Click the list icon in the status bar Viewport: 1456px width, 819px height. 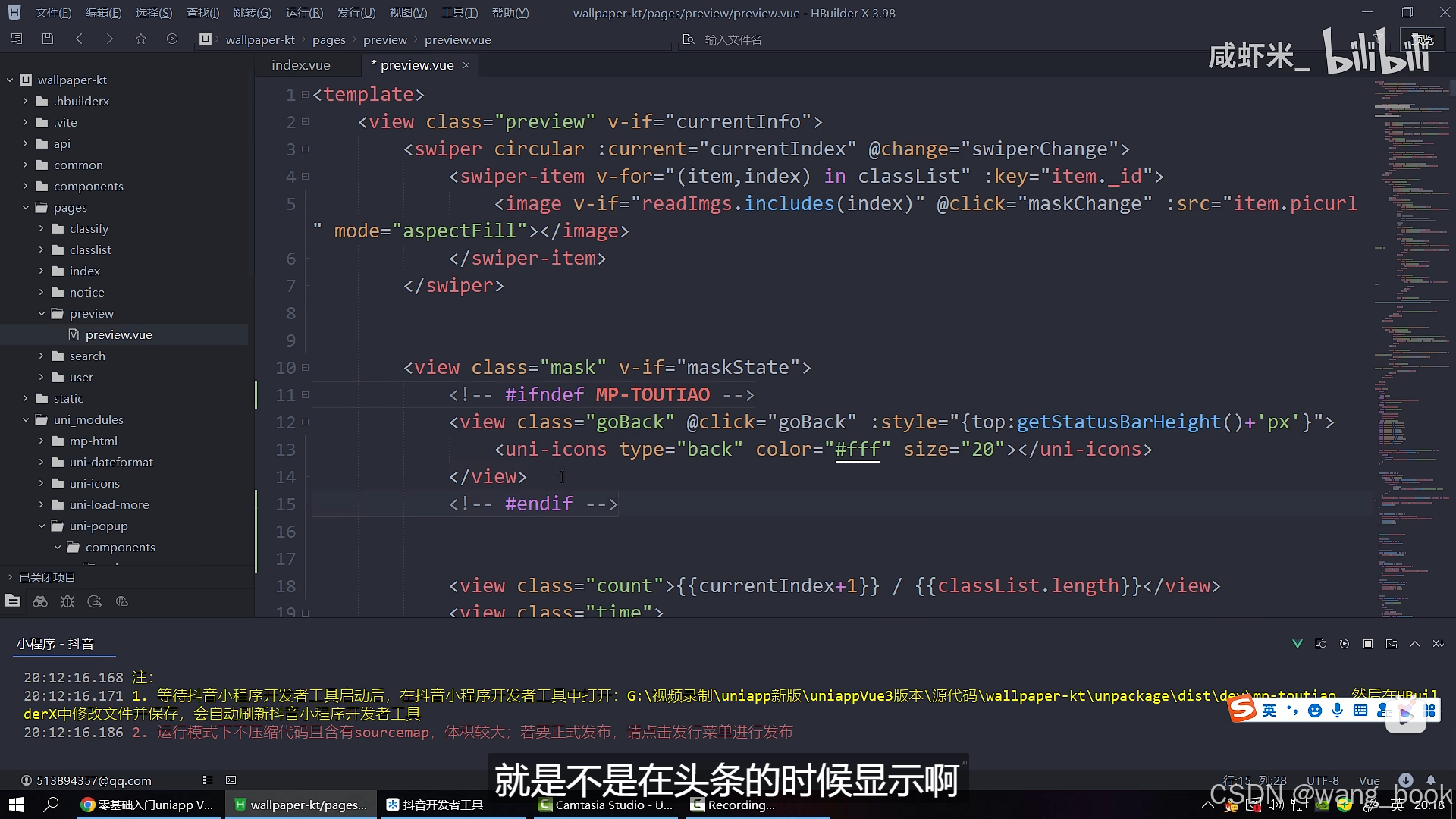tap(208, 780)
